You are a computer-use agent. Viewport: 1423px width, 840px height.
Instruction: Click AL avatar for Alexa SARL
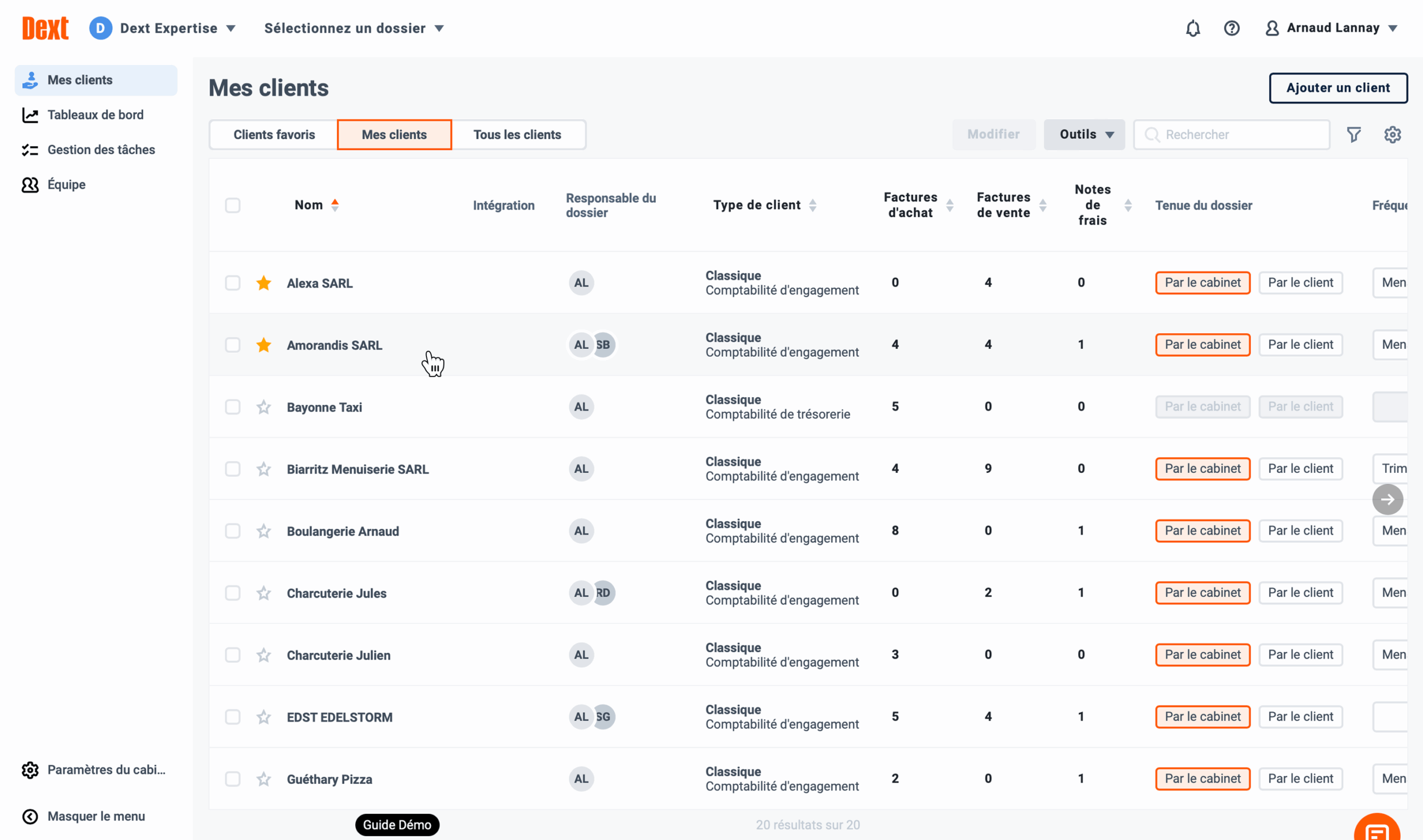coord(581,282)
